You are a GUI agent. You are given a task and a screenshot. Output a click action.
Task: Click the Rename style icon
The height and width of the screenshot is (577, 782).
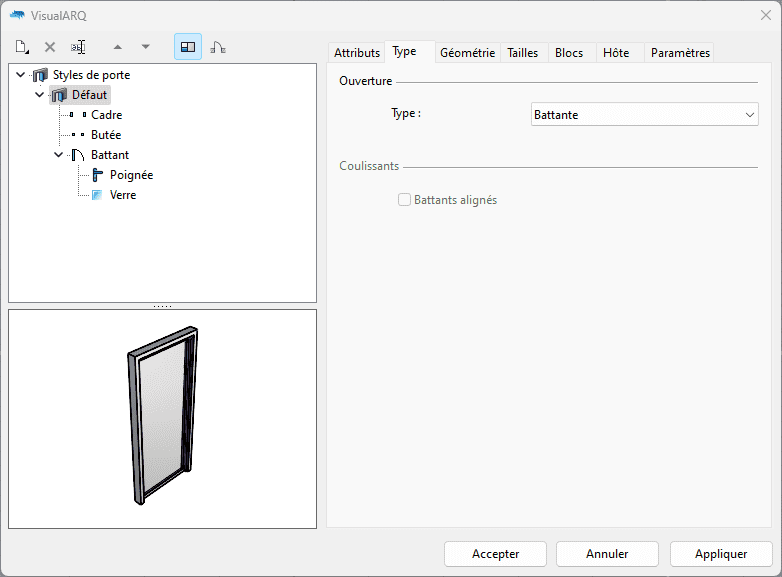(x=78, y=47)
